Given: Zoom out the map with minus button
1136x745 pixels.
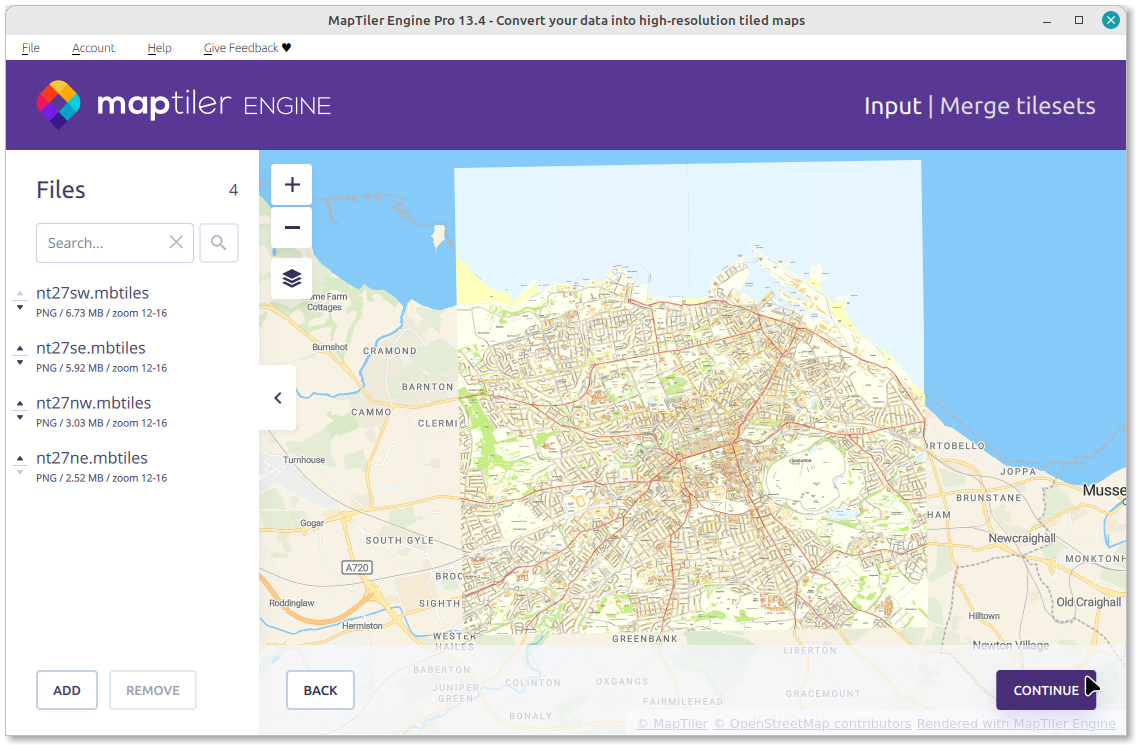Looking at the screenshot, I should pyautogui.click(x=291, y=228).
